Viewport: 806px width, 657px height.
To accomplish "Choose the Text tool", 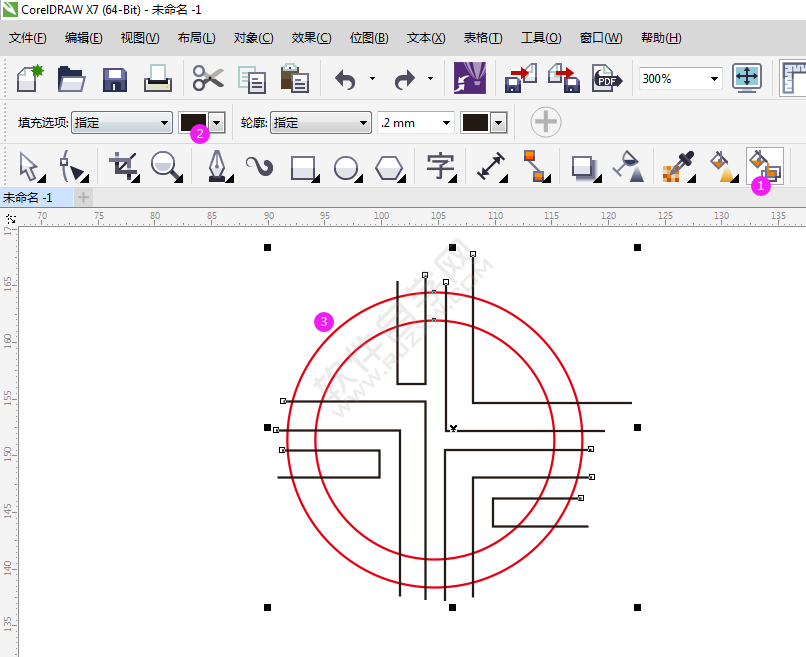I will 439,167.
